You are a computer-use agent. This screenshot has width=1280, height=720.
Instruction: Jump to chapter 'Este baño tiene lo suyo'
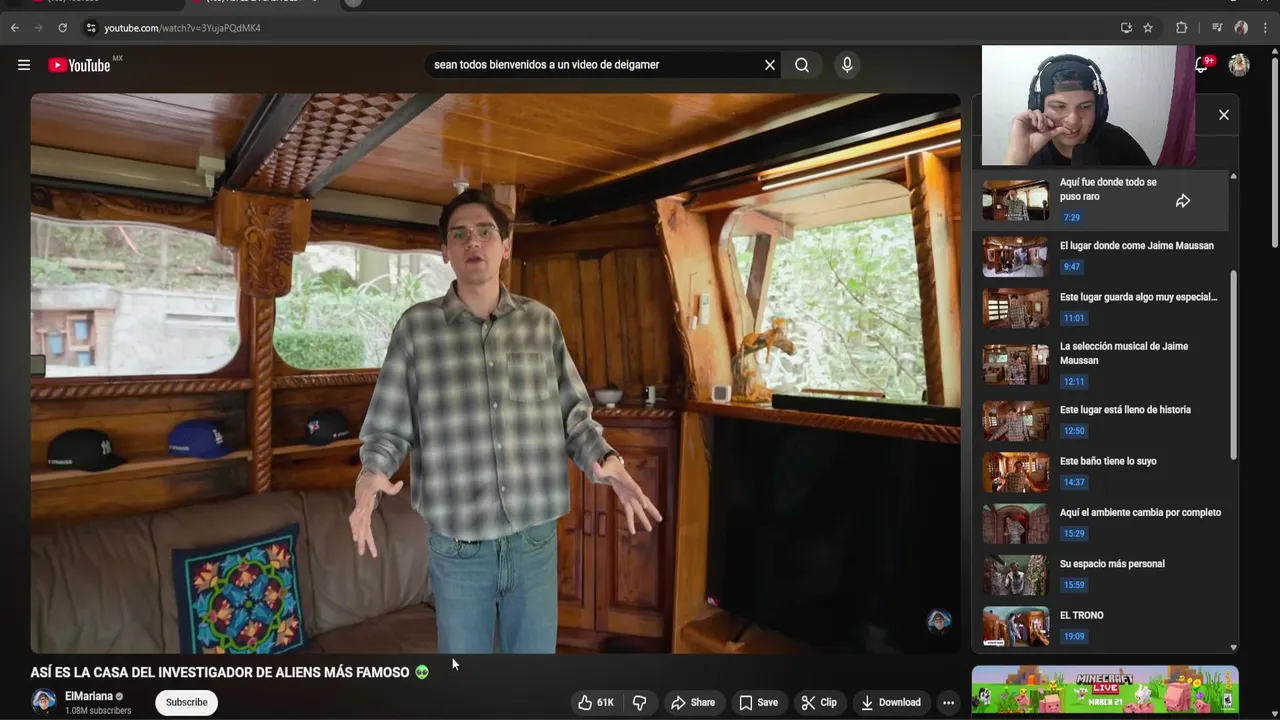[1099, 472]
